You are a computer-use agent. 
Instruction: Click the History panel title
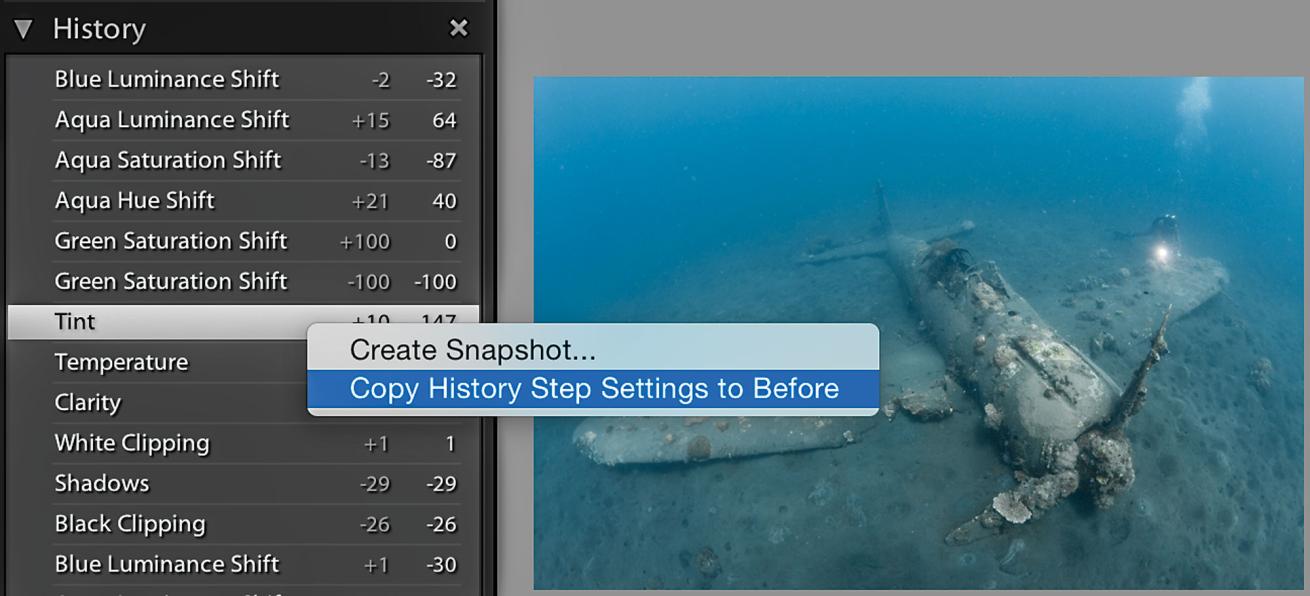click(x=99, y=29)
